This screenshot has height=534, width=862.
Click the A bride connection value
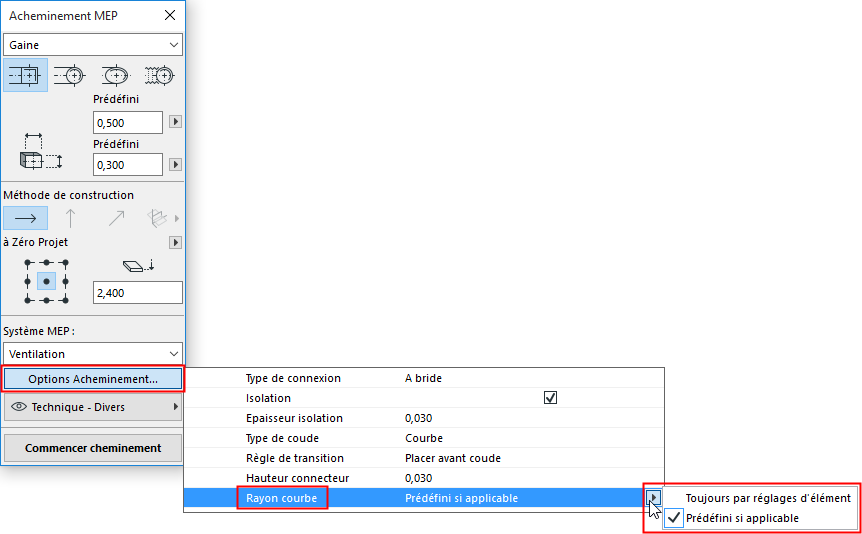coord(423,378)
